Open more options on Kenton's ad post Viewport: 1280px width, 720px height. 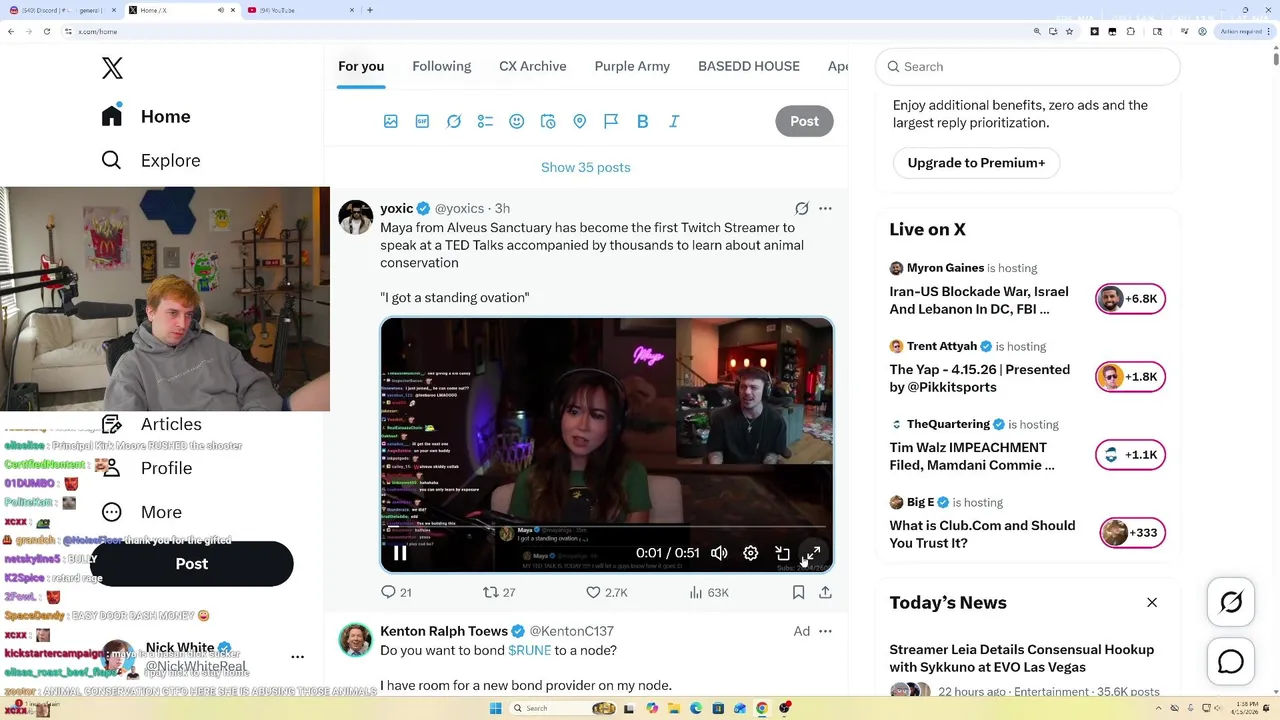coord(825,631)
